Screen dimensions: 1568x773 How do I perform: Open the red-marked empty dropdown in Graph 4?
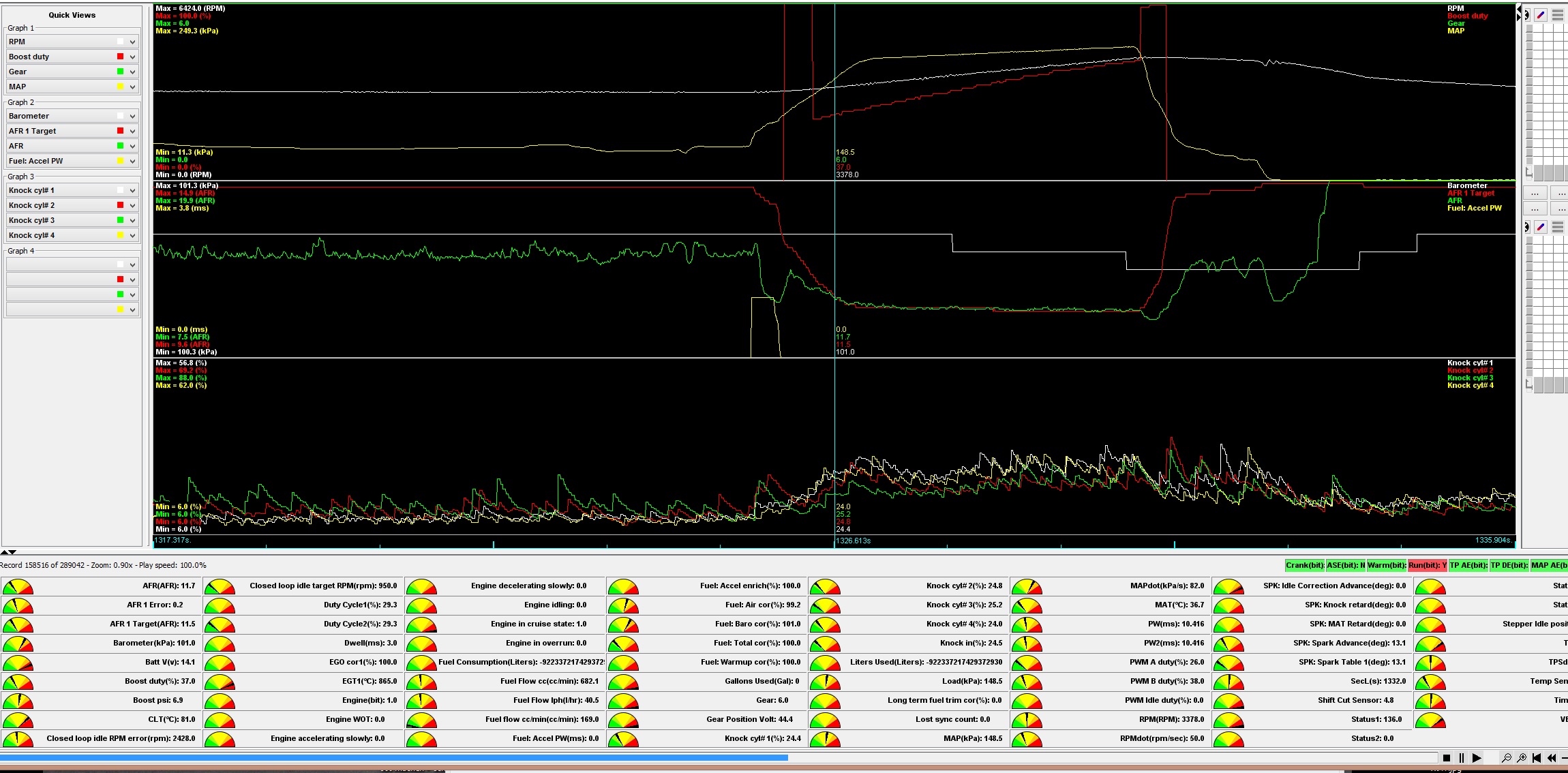[132, 280]
